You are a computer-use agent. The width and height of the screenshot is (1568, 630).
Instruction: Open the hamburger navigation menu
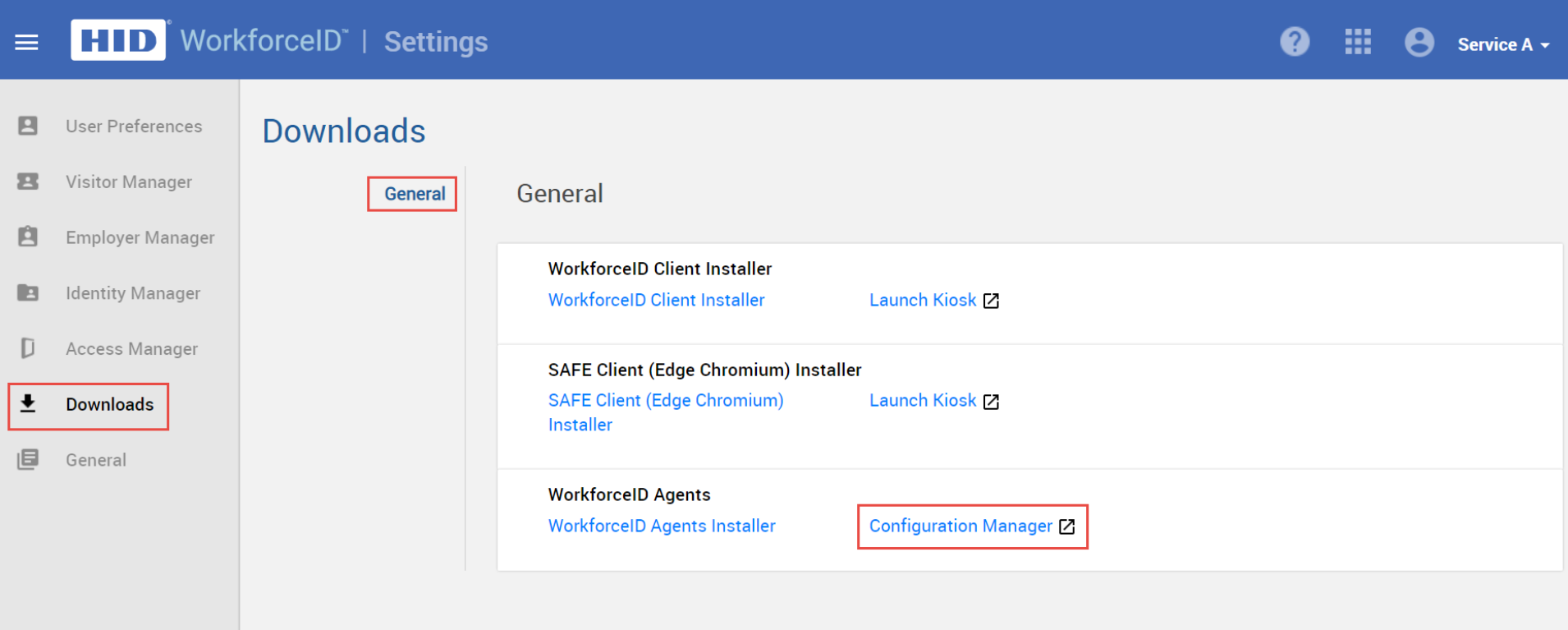(27, 42)
